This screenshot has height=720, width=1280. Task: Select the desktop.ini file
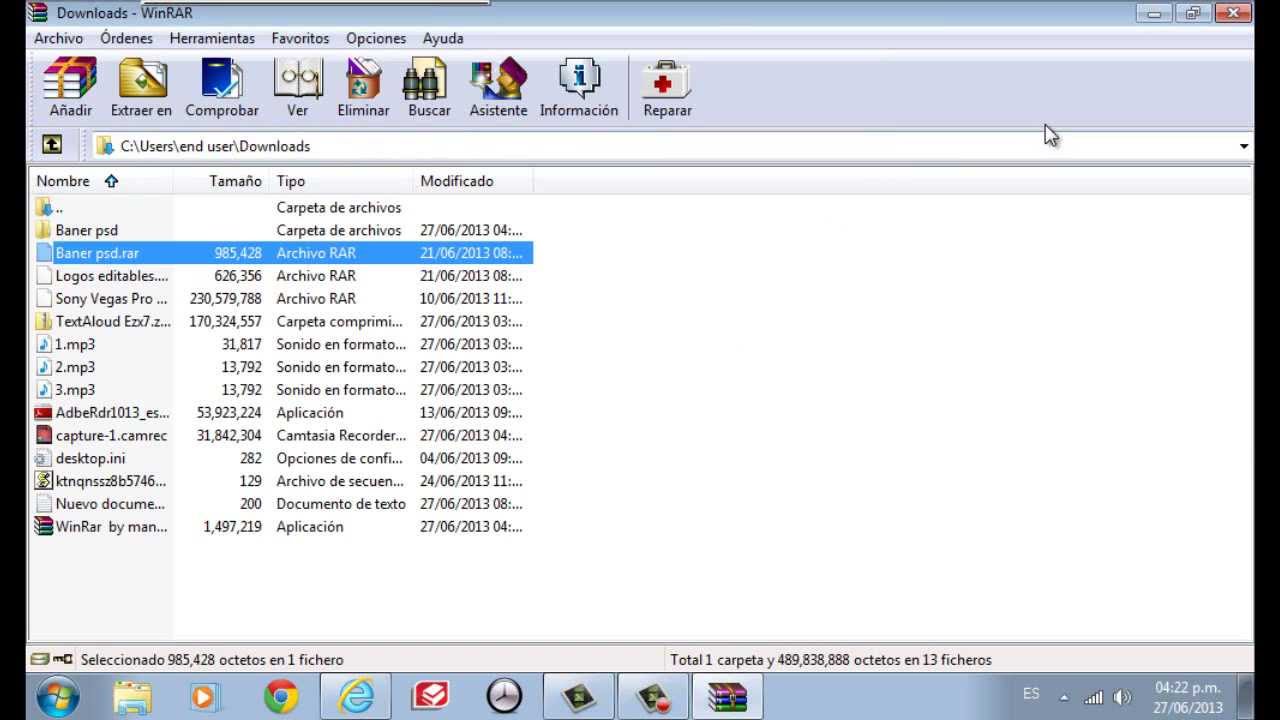click(280, 458)
